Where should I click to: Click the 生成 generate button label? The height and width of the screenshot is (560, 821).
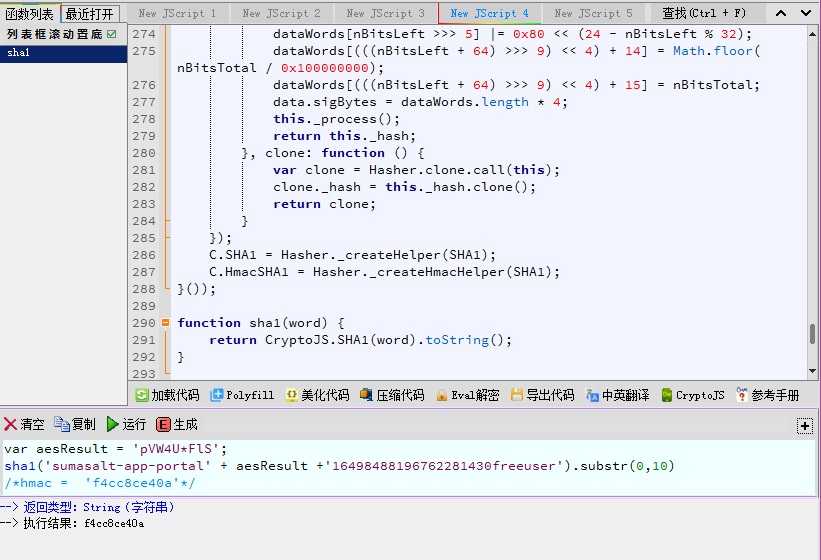coord(185,424)
